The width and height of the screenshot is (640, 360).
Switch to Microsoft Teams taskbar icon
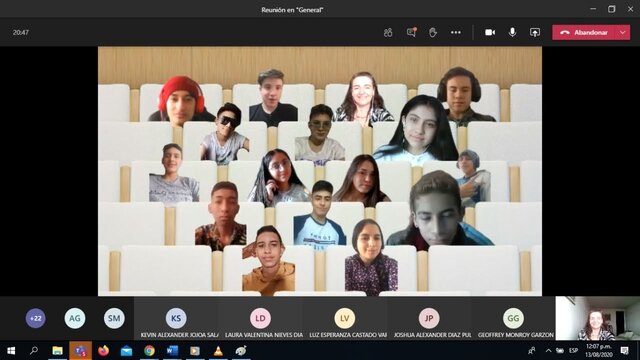point(80,351)
